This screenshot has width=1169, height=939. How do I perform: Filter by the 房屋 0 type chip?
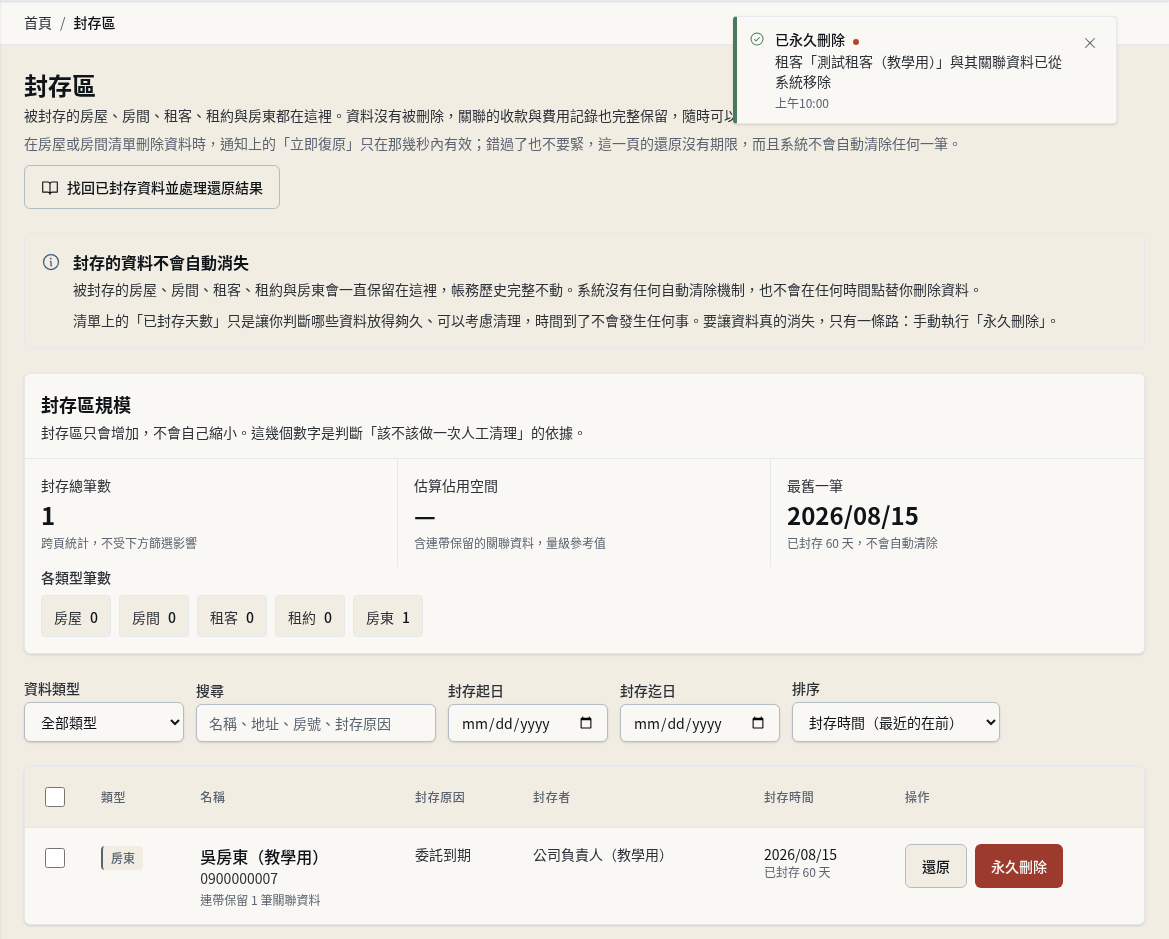(x=76, y=616)
